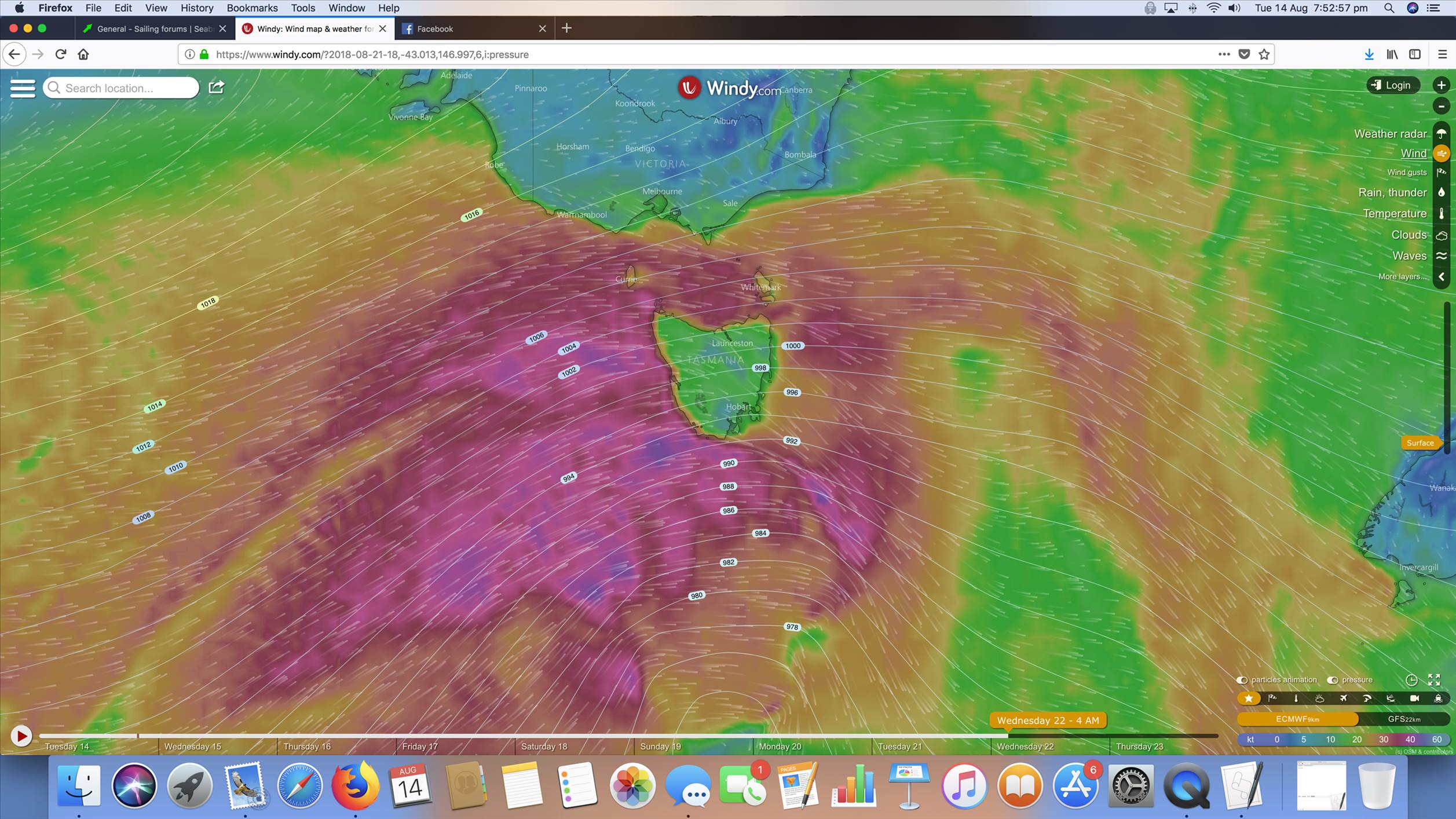Image resolution: width=1456 pixels, height=819 pixels.
Task: Toggle the particles animation switch
Action: pyautogui.click(x=1242, y=680)
